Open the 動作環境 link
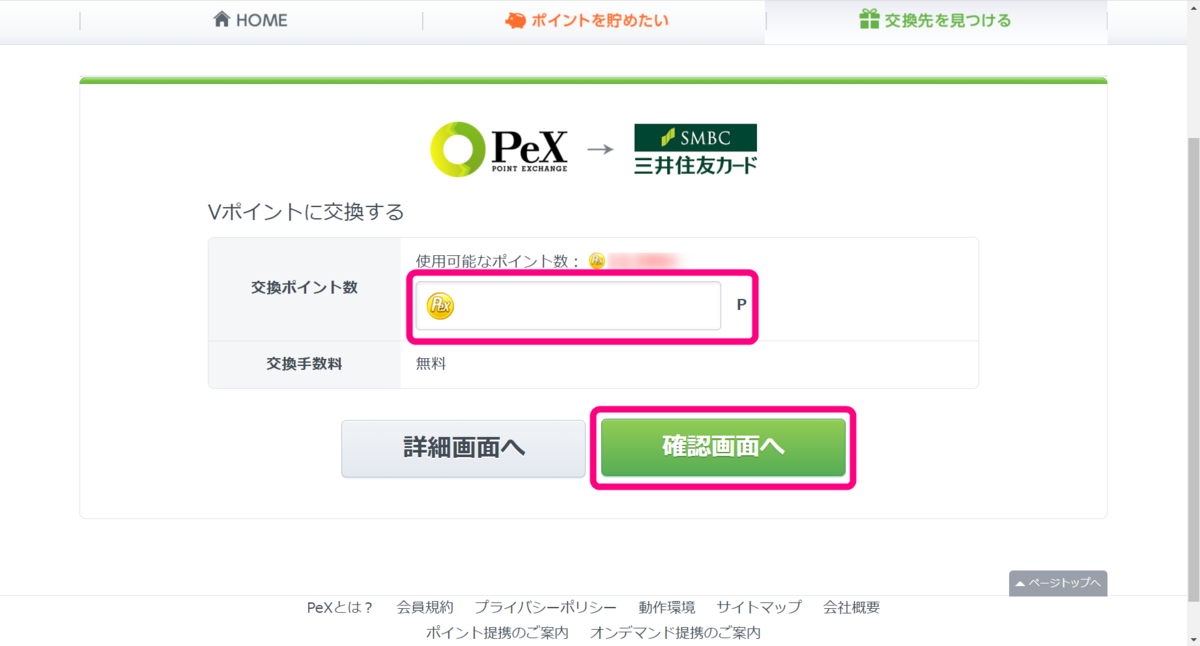This screenshot has height=646, width=1200. click(x=667, y=607)
